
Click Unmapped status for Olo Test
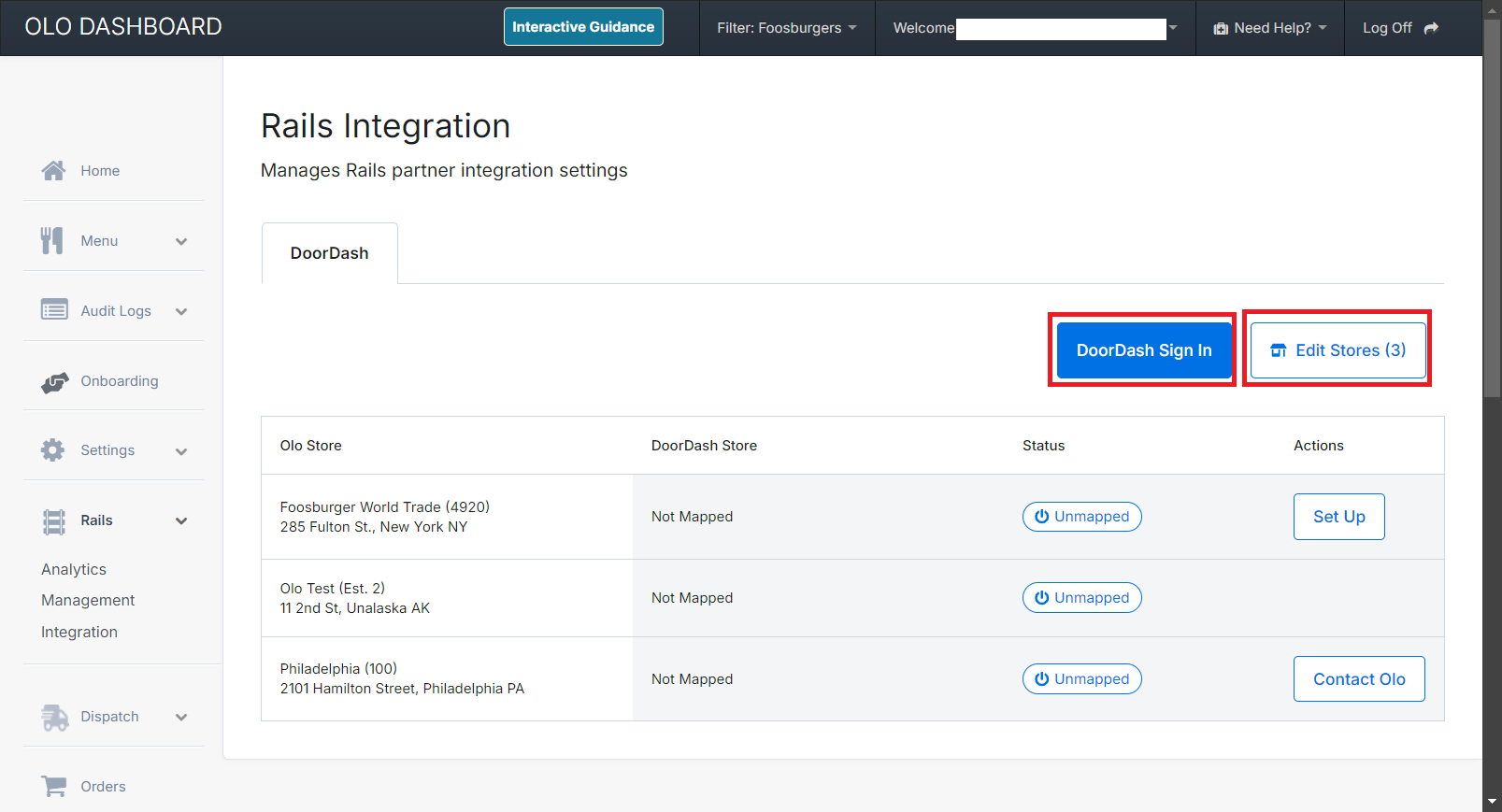point(1082,598)
